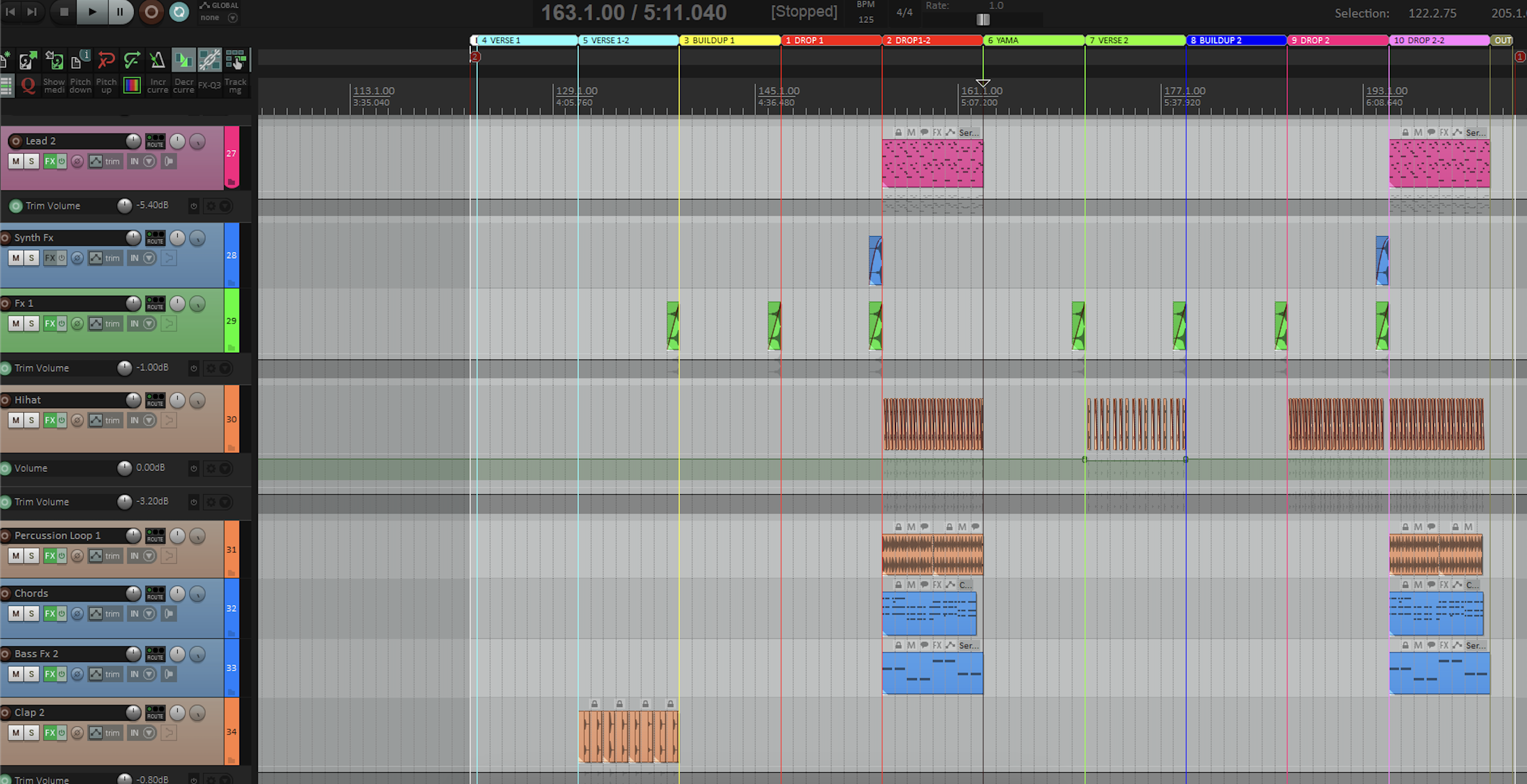Screen dimensions: 1527x784
Task: Click the Show medi toolbar button
Action: 54,86
